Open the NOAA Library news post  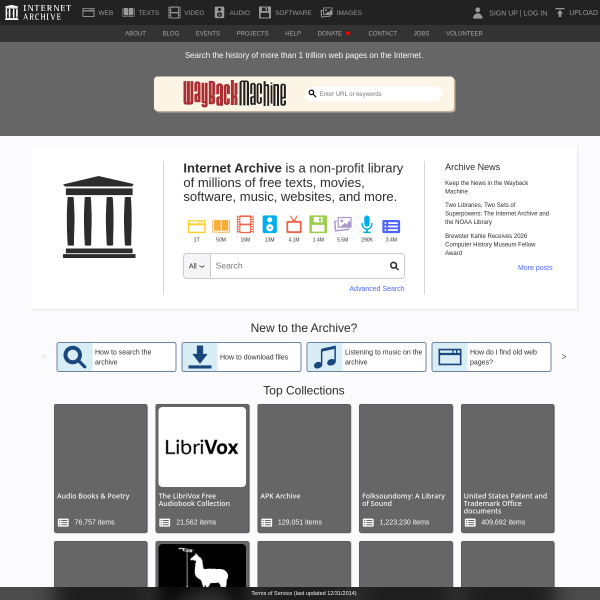point(497,213)
